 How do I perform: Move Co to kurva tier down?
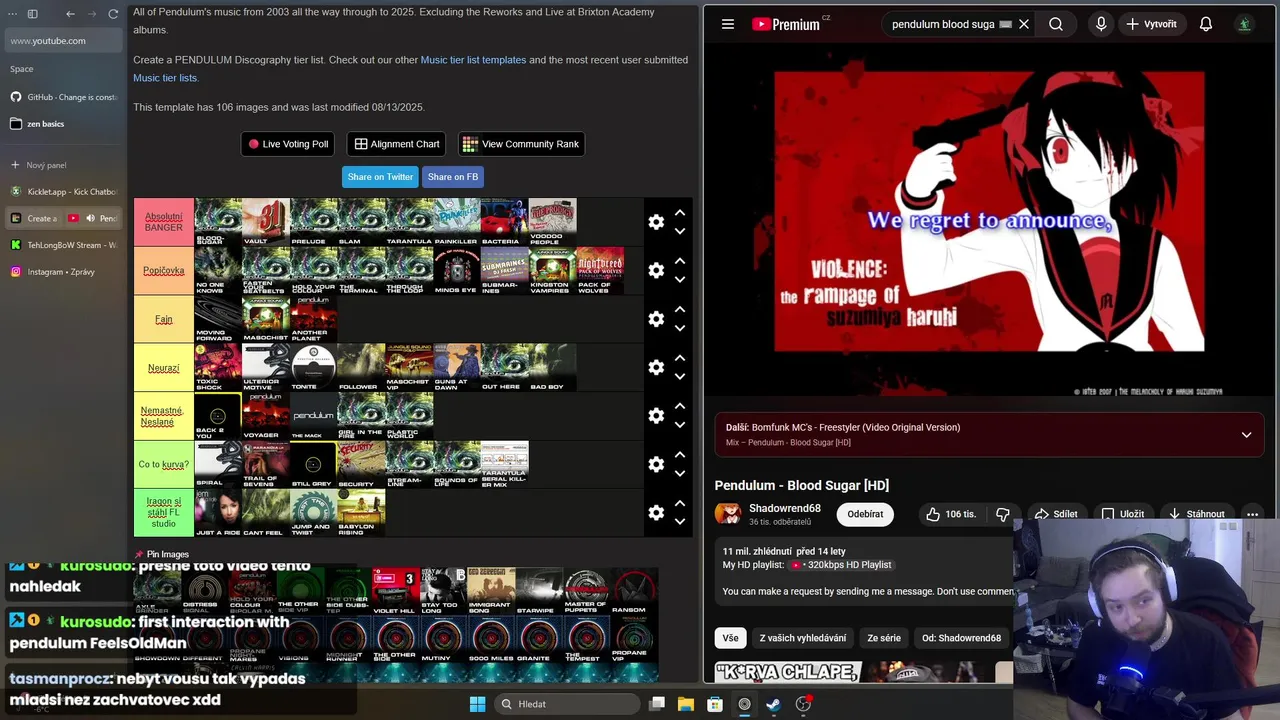pyautogui.click(x=680, y=474)
